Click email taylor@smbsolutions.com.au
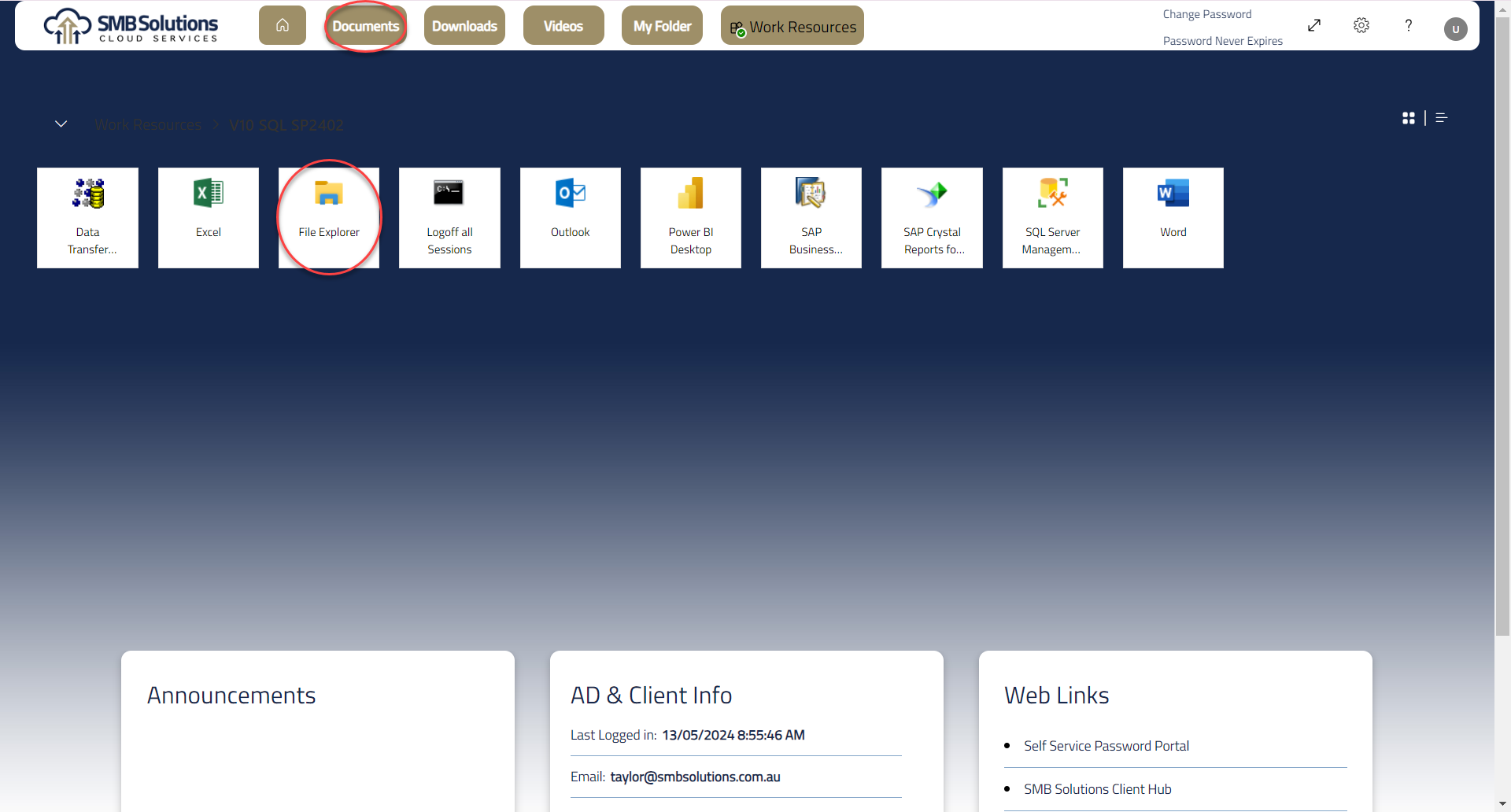The height and width of the screenshot is (812, 1511). (696, 777)
